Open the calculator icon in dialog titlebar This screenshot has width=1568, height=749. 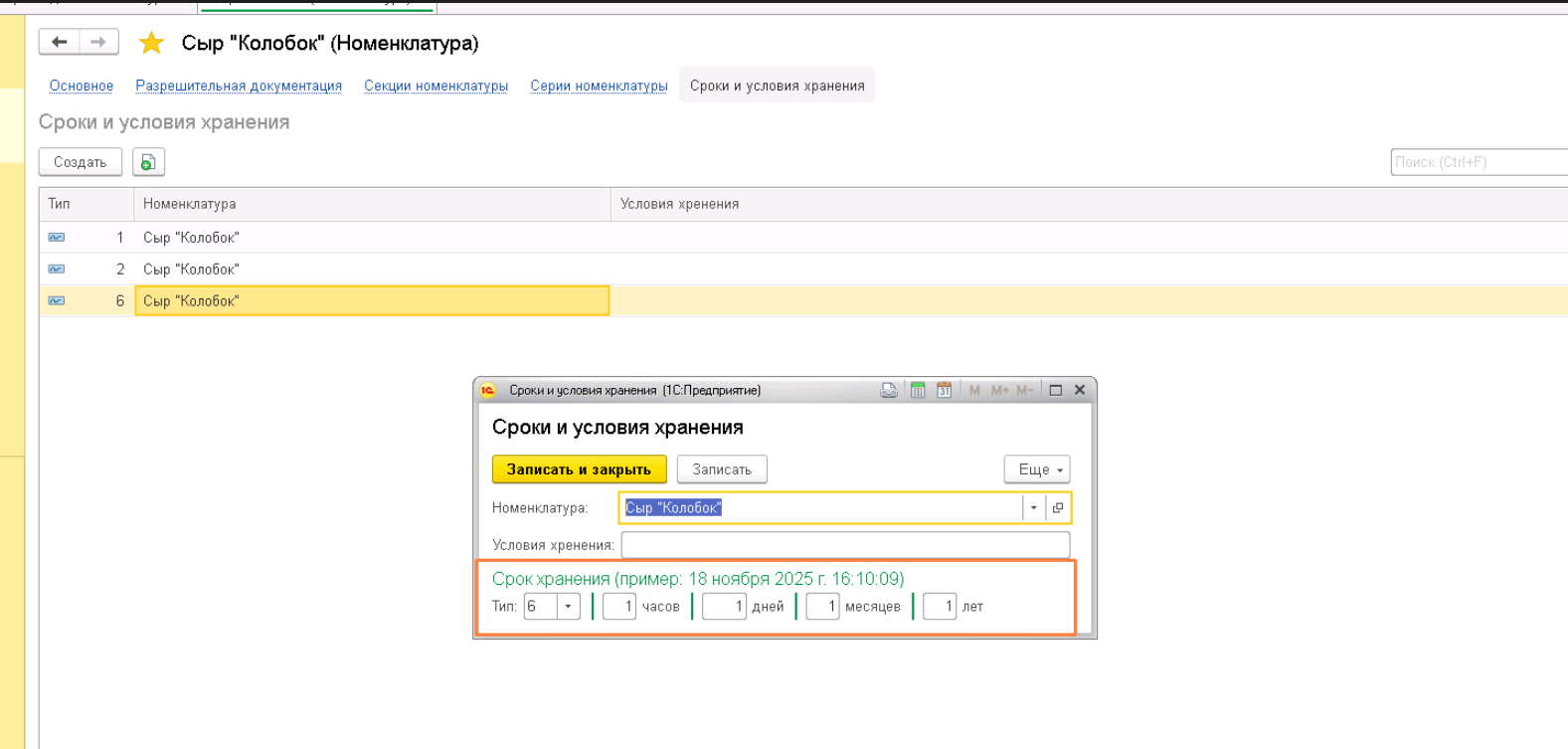(x=918, y=390)
